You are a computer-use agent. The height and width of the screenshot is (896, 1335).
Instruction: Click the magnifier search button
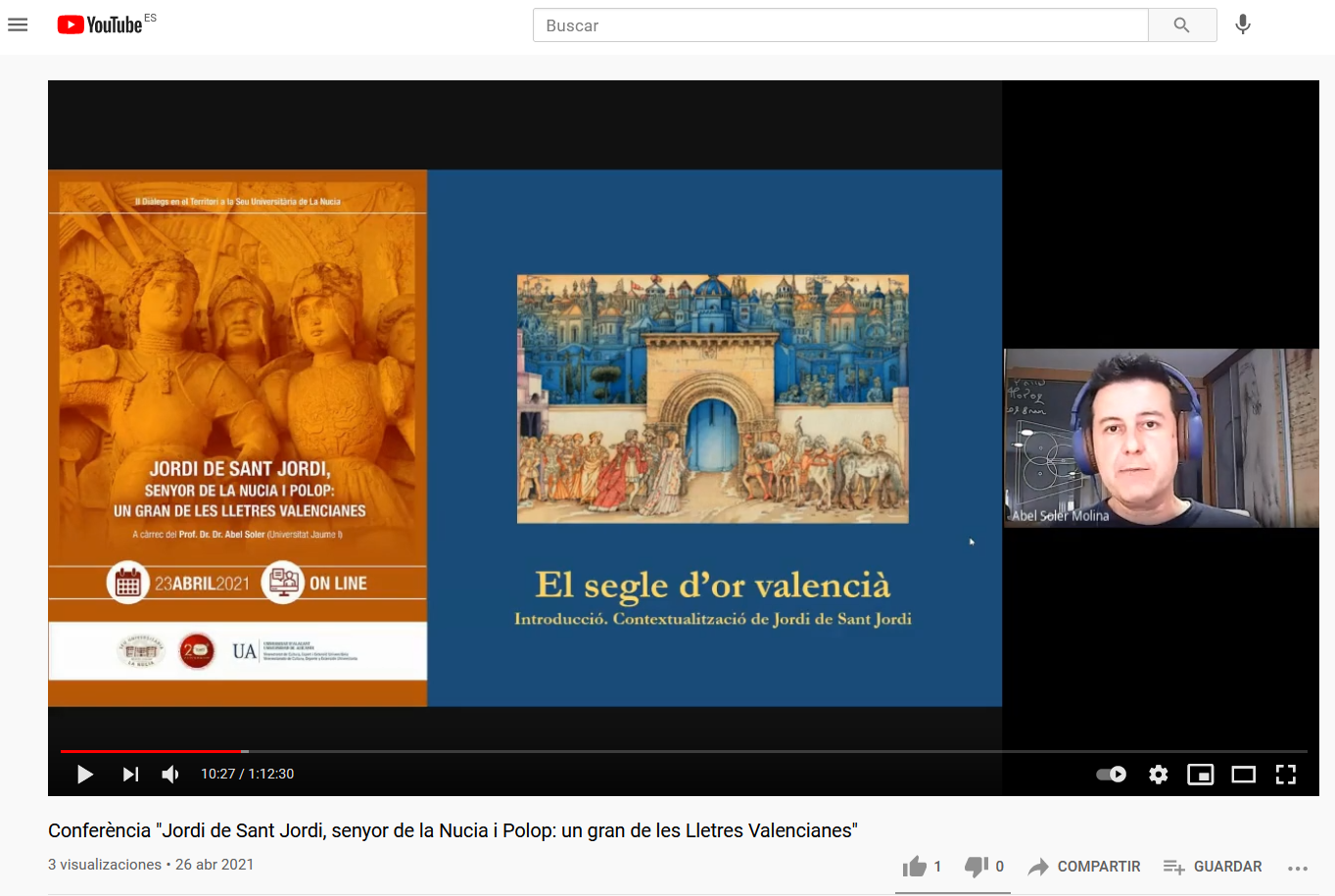pos(1182,25)
